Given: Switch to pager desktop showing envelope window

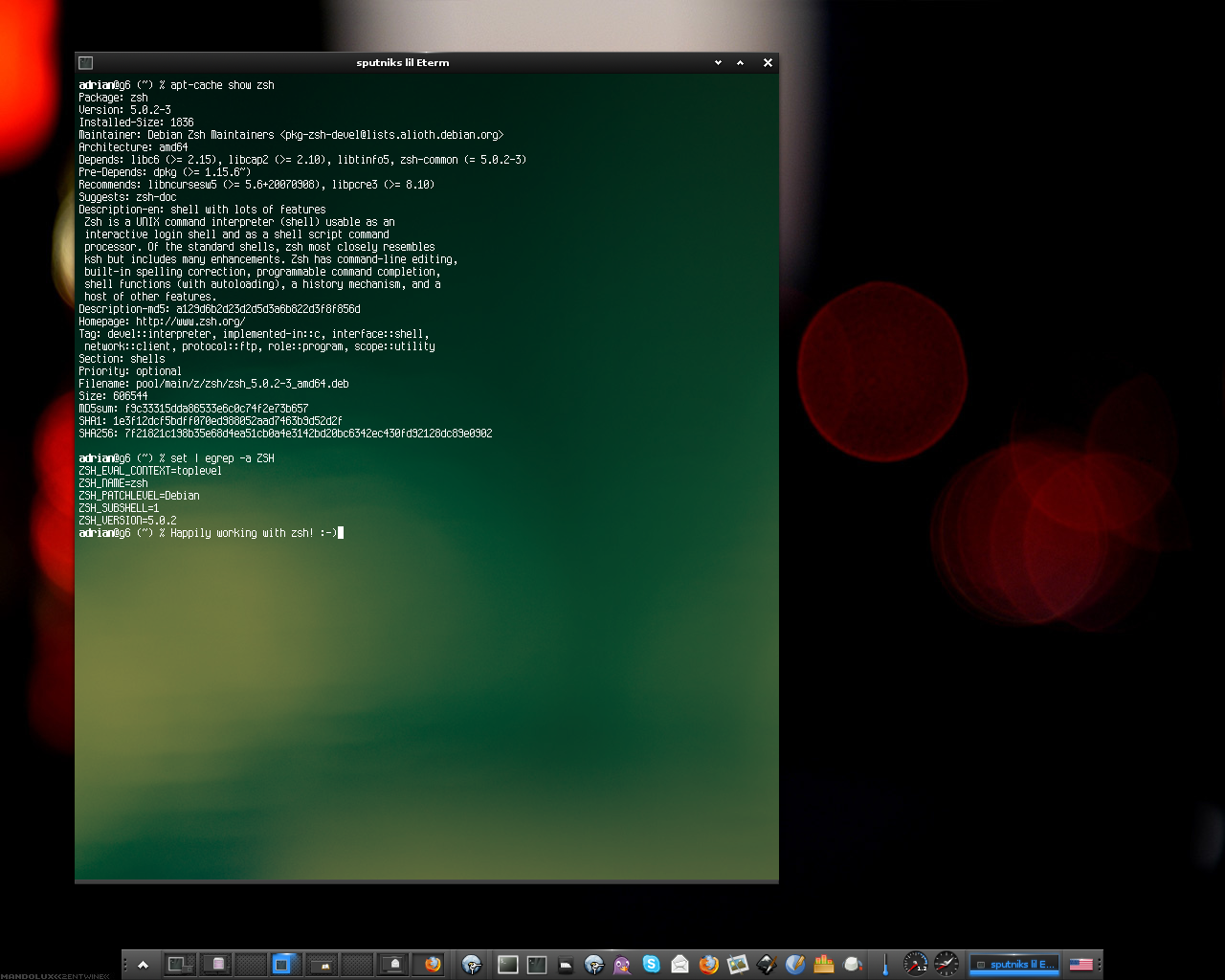Looking at the screenshot, I should click(x=392, y=965).
